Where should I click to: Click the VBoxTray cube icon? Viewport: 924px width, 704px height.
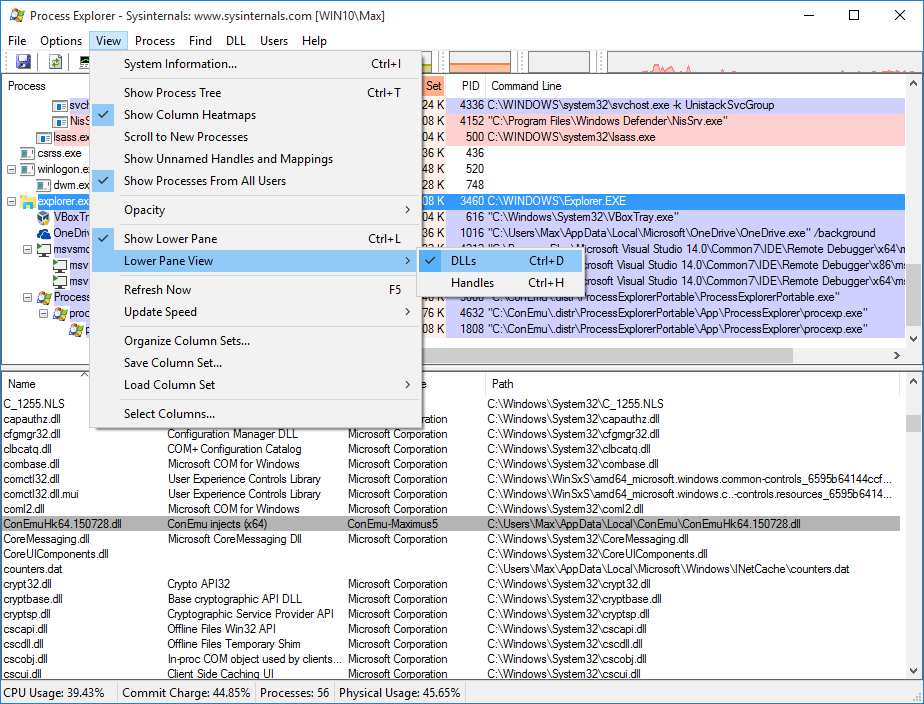(44, 217)
